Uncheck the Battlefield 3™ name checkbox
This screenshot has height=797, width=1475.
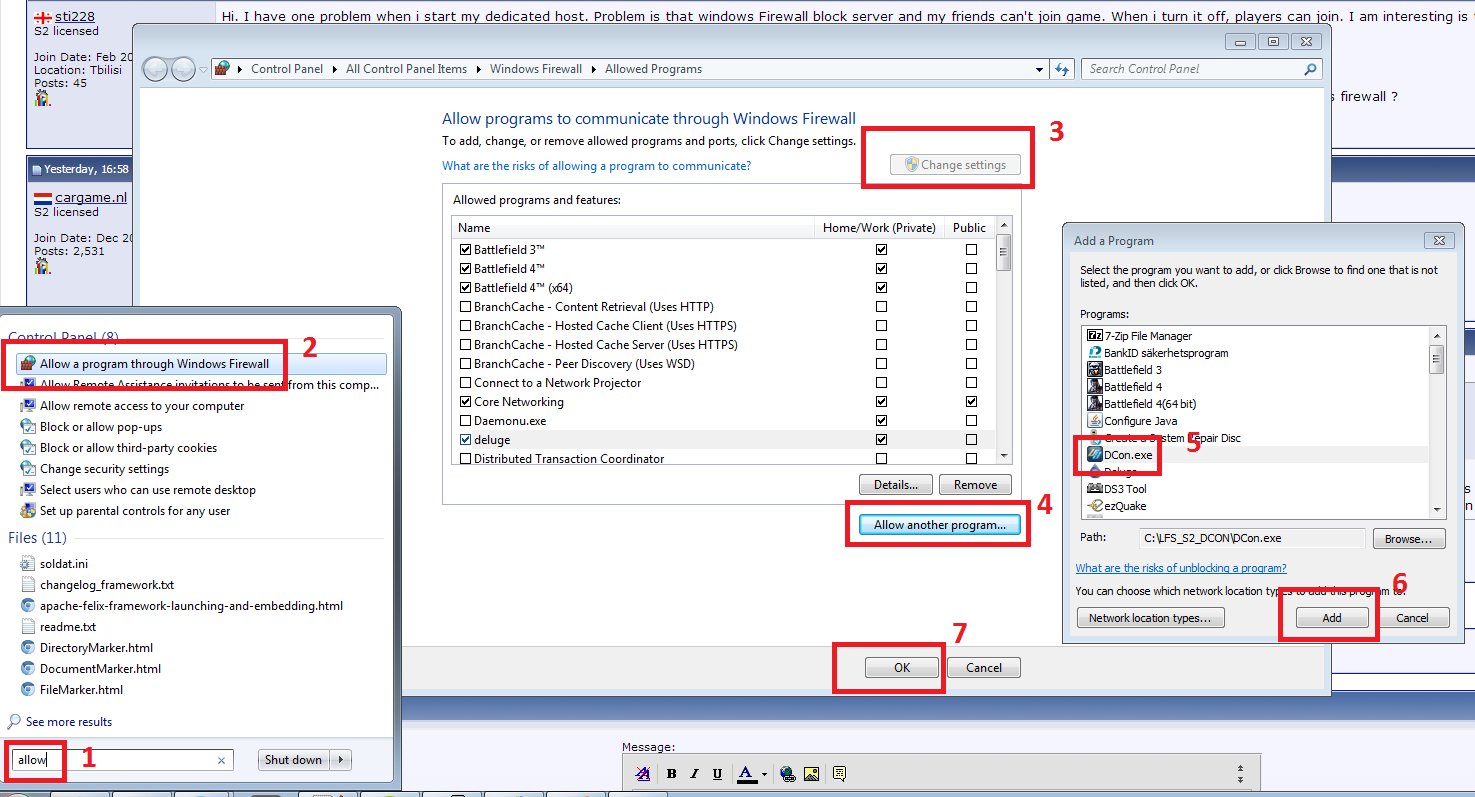465,250
